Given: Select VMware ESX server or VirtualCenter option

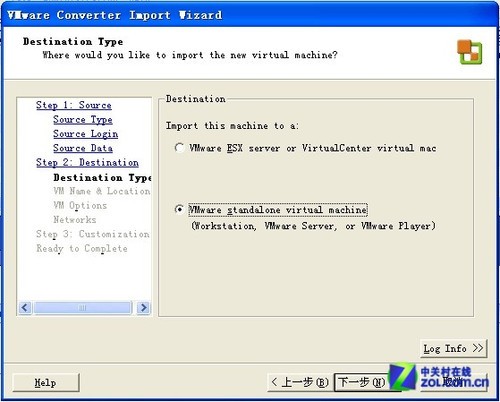Looking at the screenshot, I should [179, 148].
